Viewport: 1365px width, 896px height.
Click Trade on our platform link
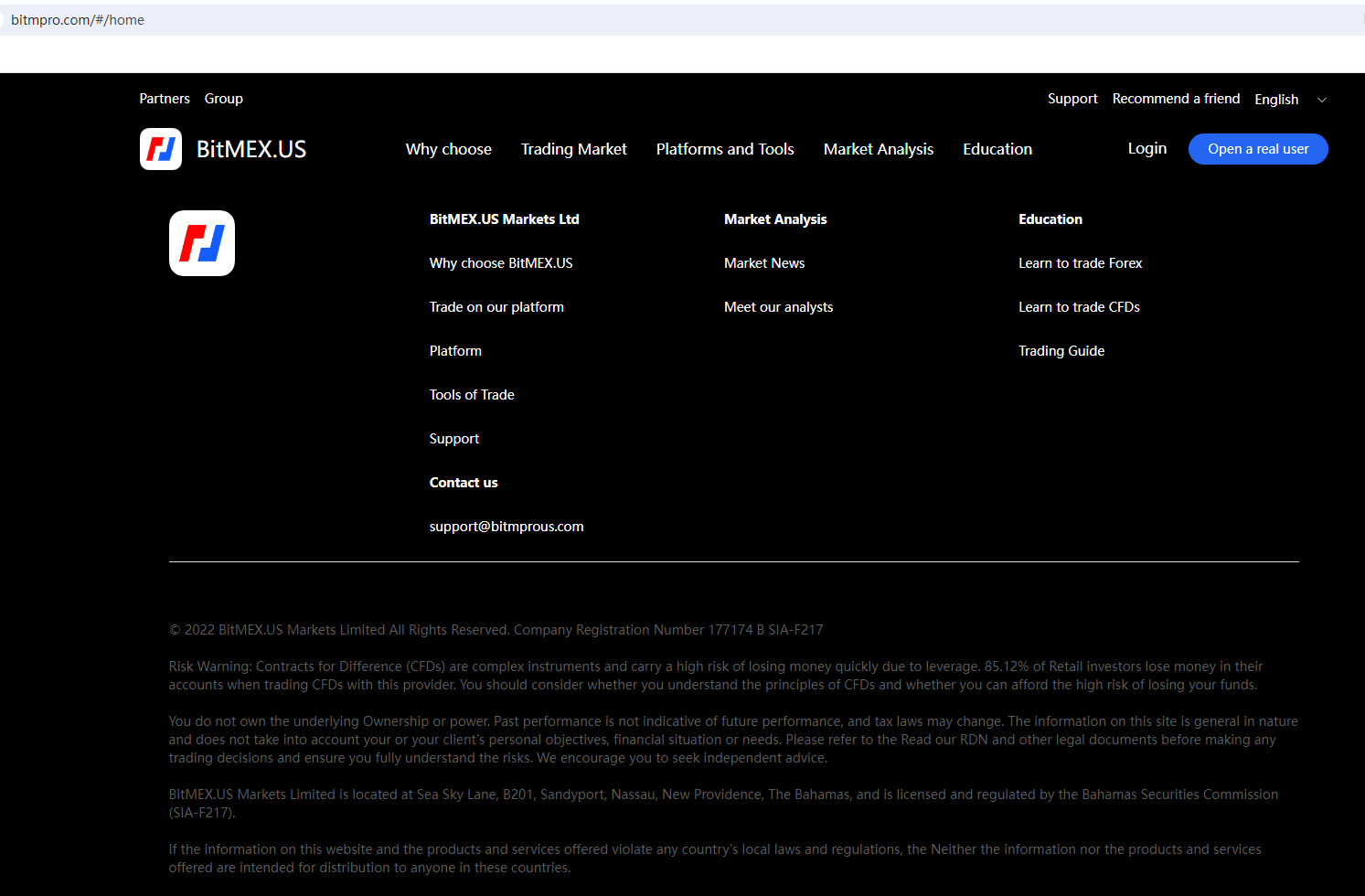[496, 307]
